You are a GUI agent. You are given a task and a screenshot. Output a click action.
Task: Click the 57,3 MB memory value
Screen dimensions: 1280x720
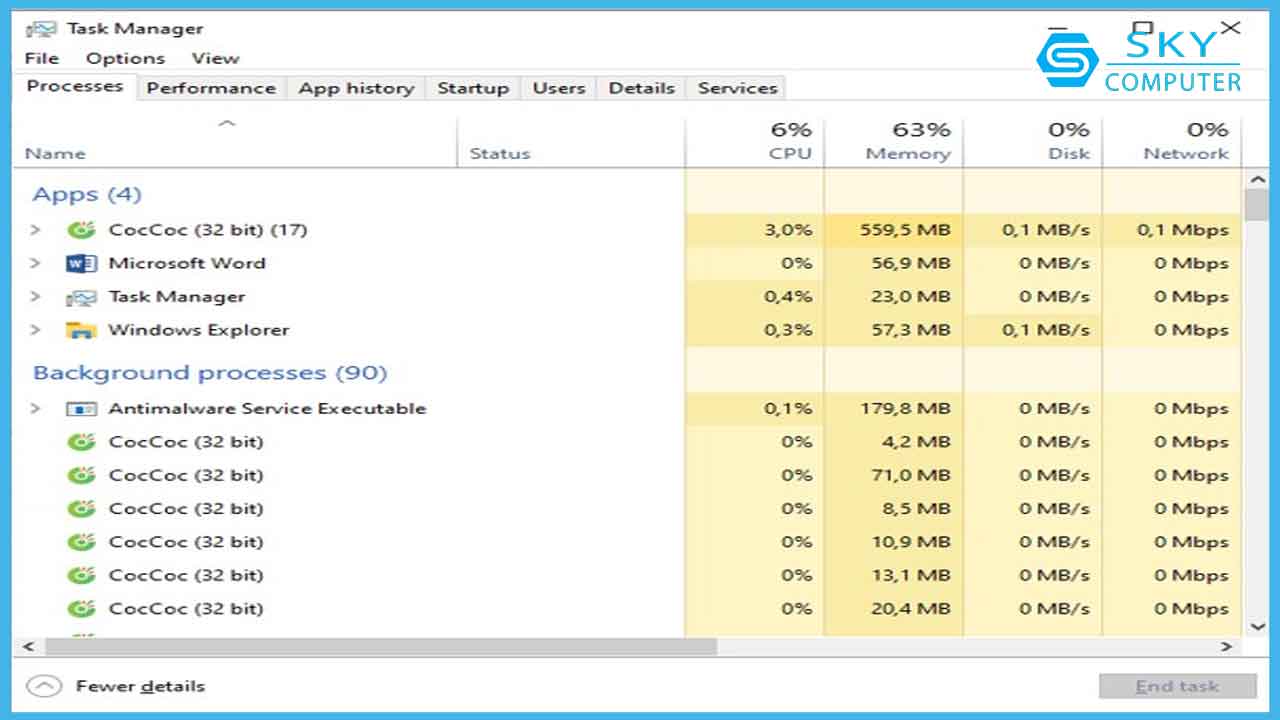(x=910, y=330)
